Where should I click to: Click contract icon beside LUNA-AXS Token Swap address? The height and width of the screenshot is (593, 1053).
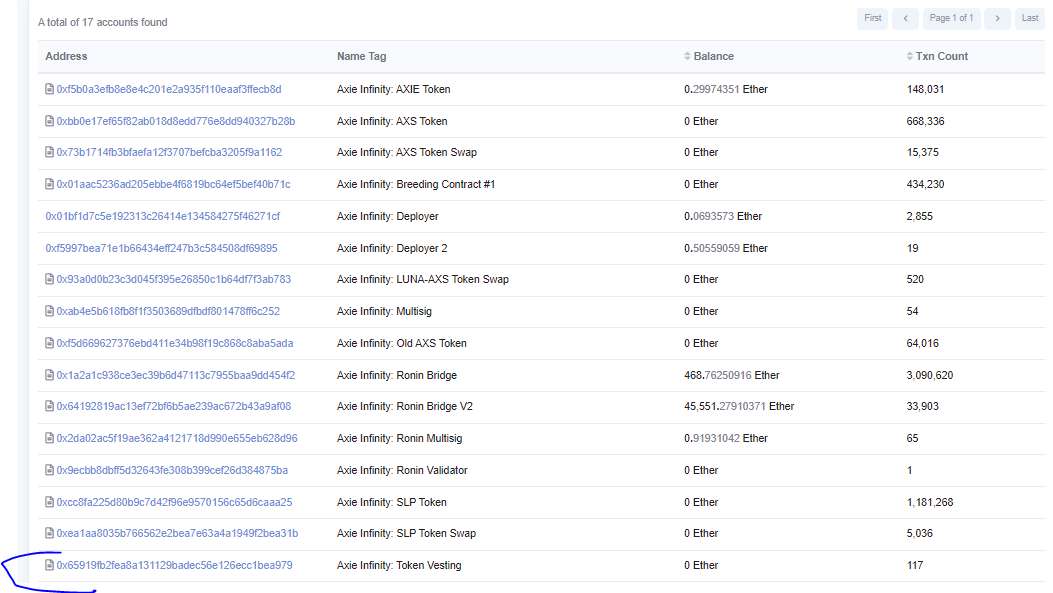tap(49, 279)
